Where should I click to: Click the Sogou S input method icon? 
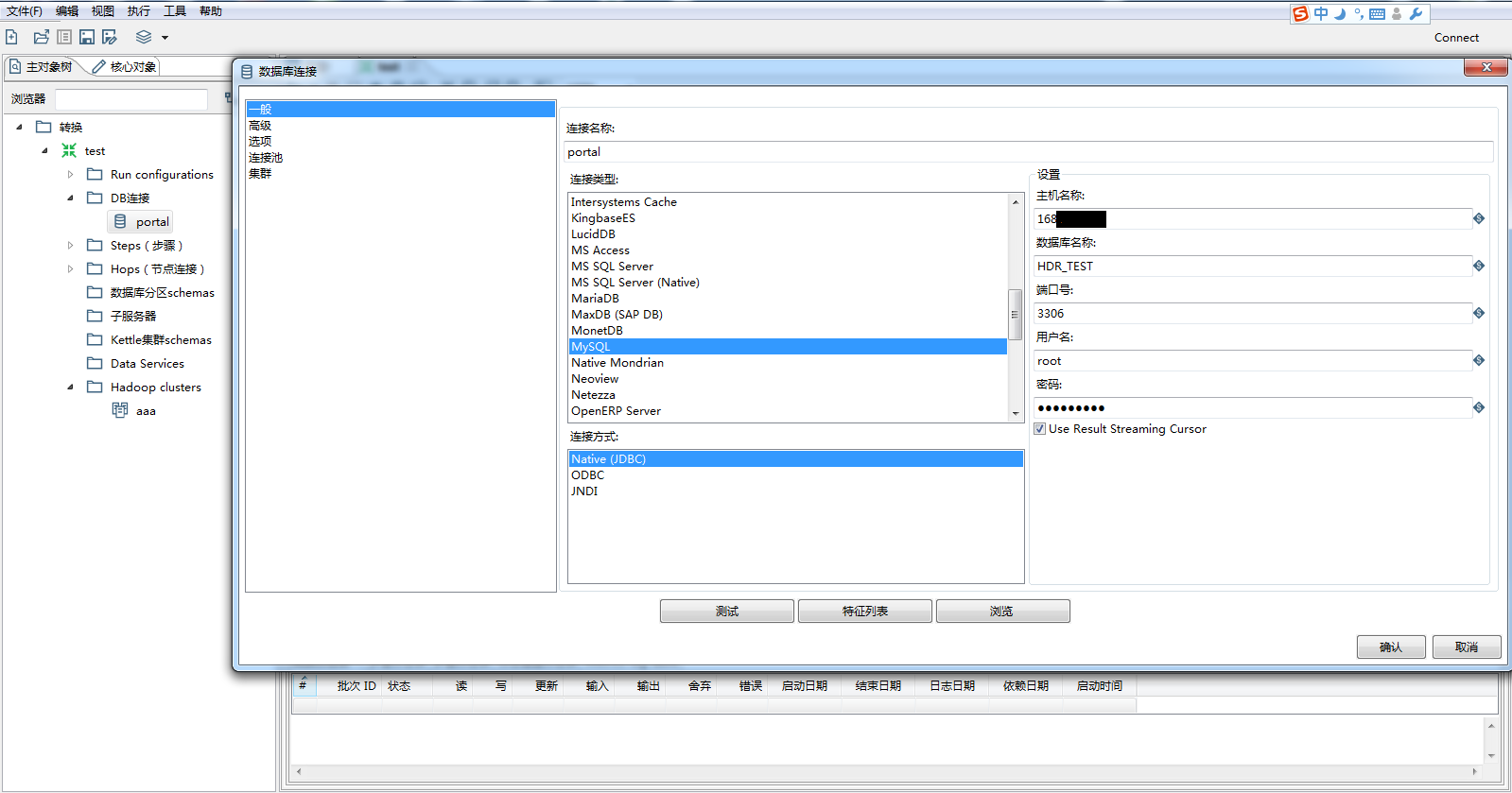coord(1301,13)
